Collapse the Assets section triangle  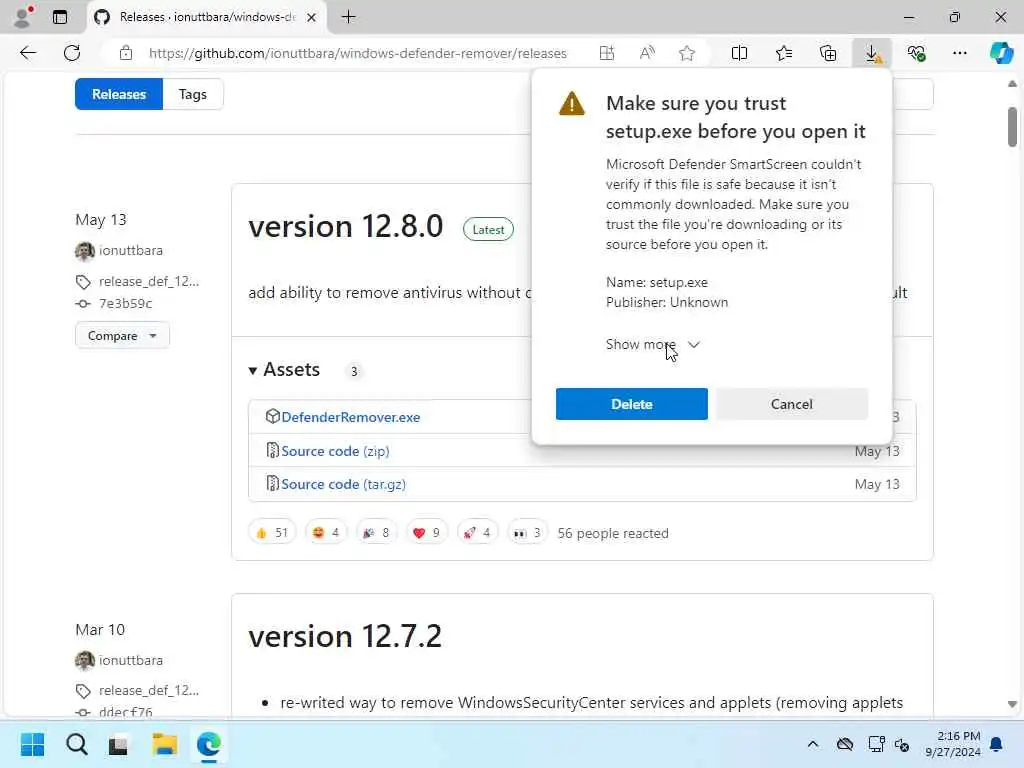coord(253,370)
